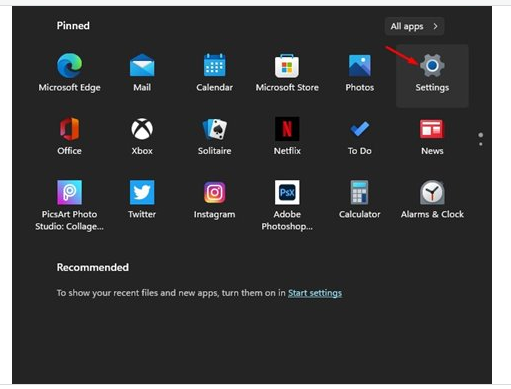This screenshot has width=511, height=389.
Task: Launch the To Do app
Action: [x=360, y=136]
